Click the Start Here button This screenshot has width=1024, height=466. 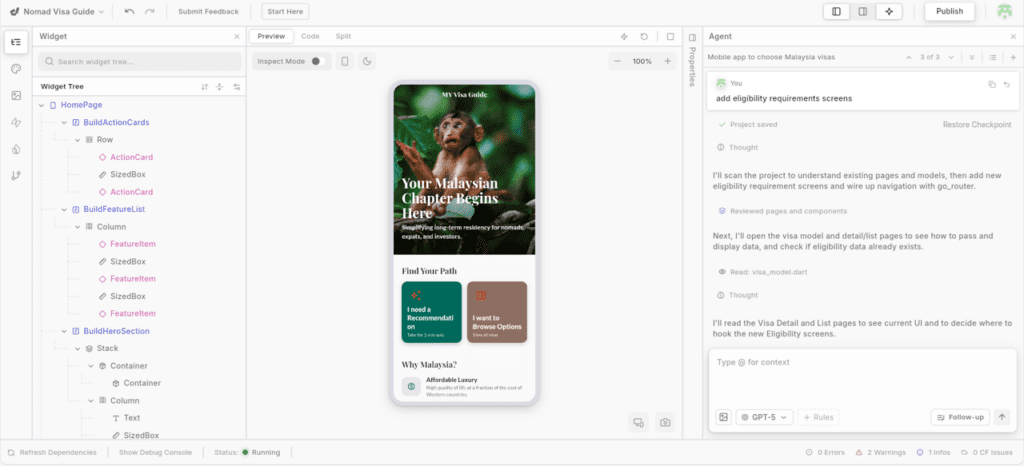(x=285, y=12)
